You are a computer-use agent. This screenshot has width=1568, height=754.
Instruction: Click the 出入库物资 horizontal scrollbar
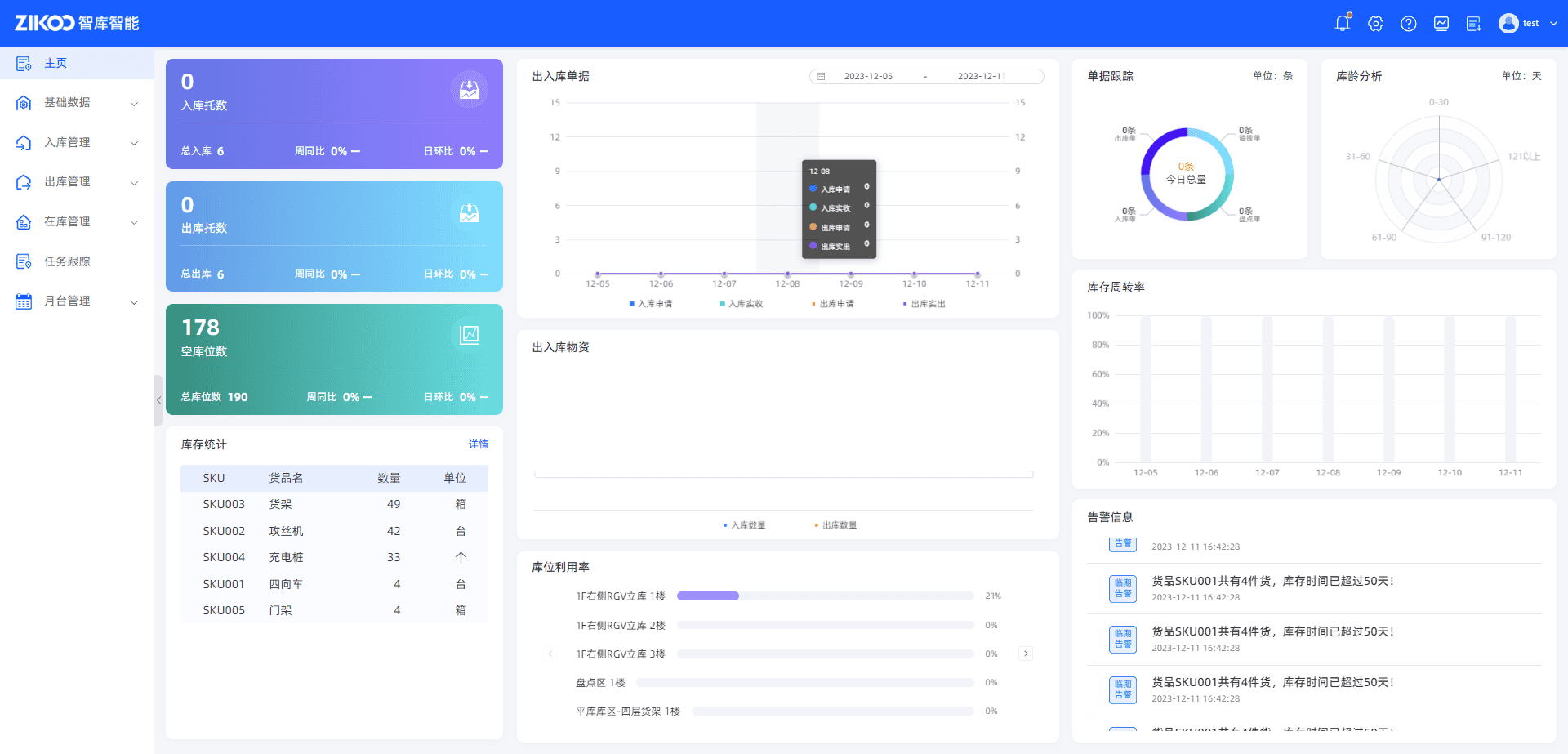784,474
